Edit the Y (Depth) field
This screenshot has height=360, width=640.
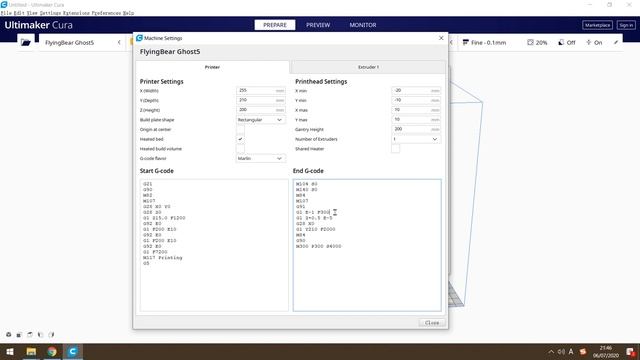pyautogui.click(x=260, y=100)
